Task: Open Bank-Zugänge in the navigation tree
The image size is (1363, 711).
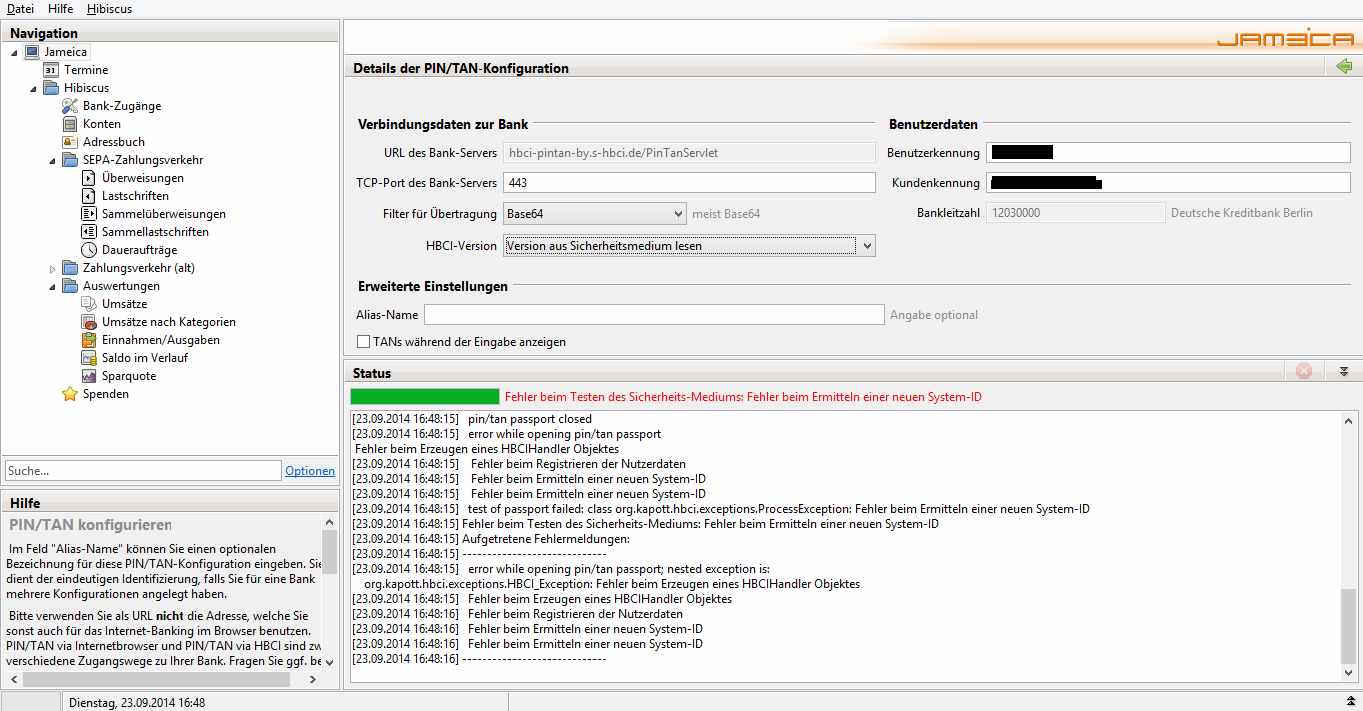Action: 121,106
